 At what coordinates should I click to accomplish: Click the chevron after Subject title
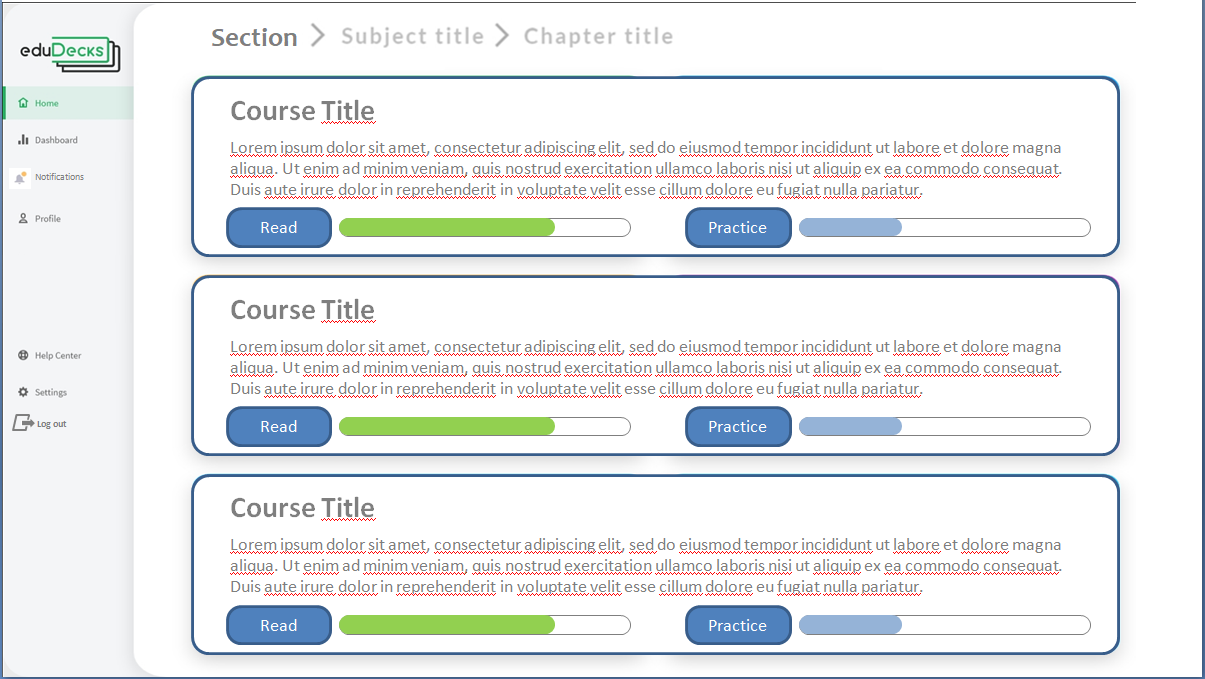(x=503, y=36)
